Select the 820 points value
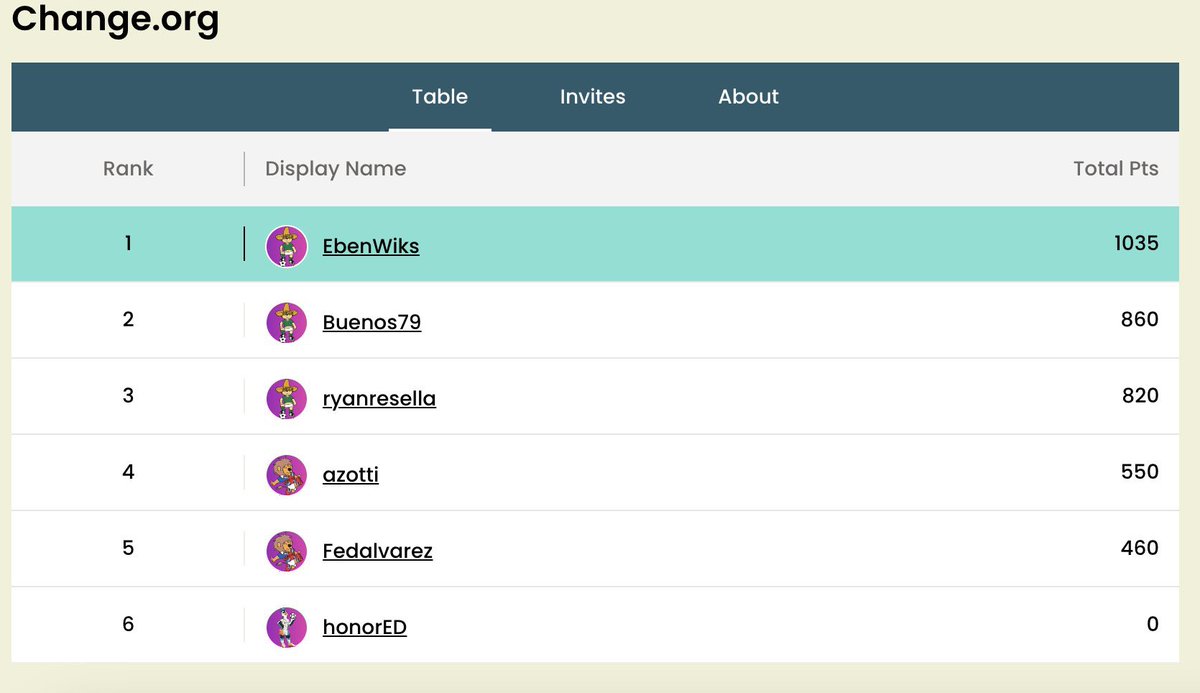 click(1140, 395)
